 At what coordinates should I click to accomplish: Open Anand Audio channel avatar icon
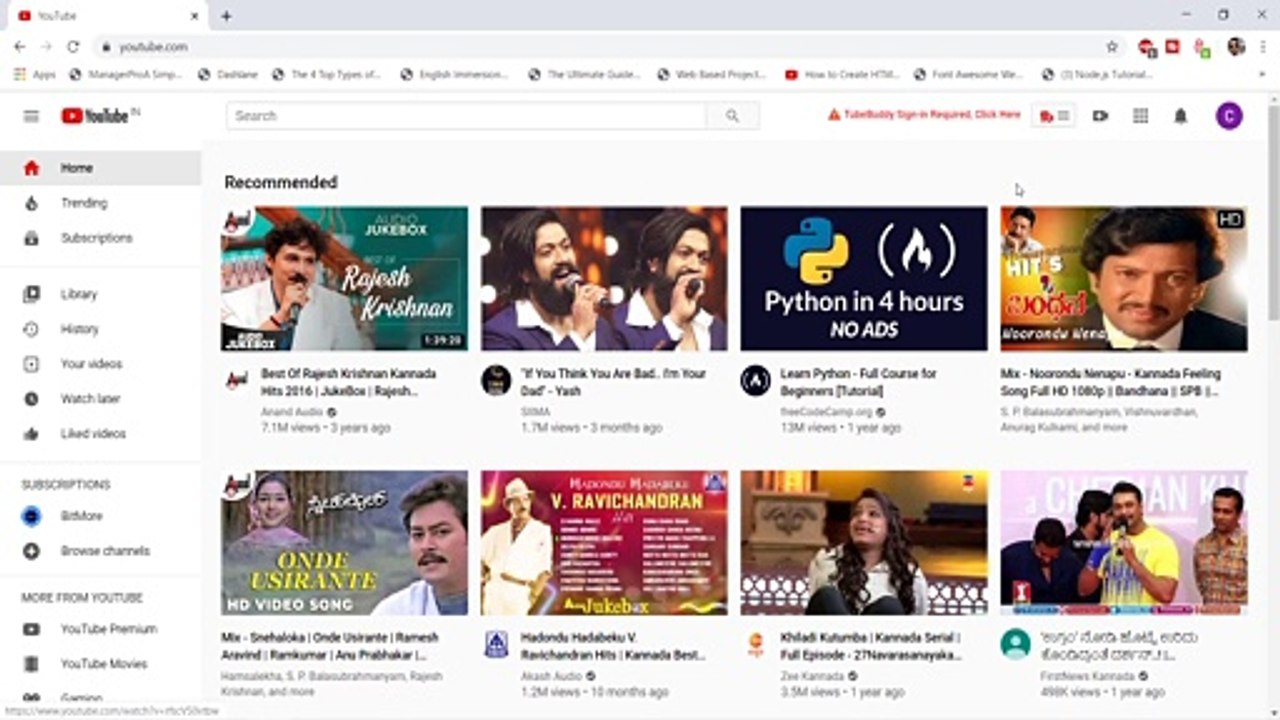click(236, 380)
